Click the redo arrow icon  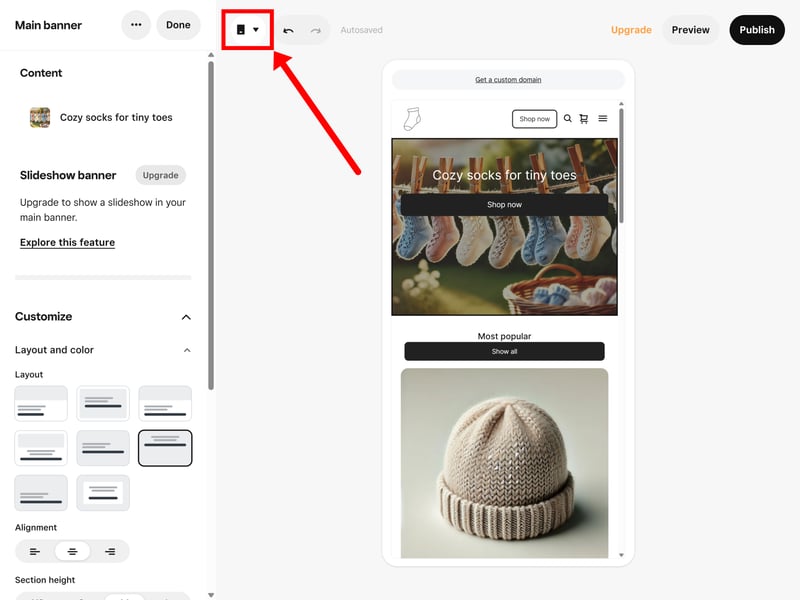316,30
